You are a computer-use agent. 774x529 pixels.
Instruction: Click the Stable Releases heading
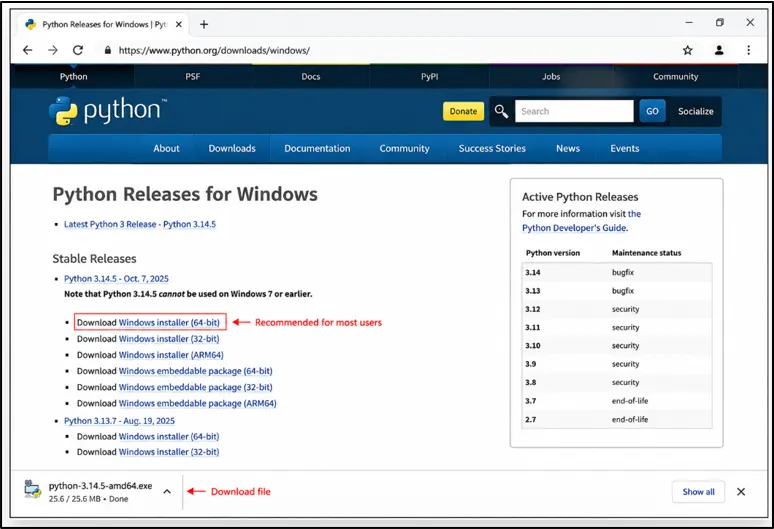click(94, 259)
